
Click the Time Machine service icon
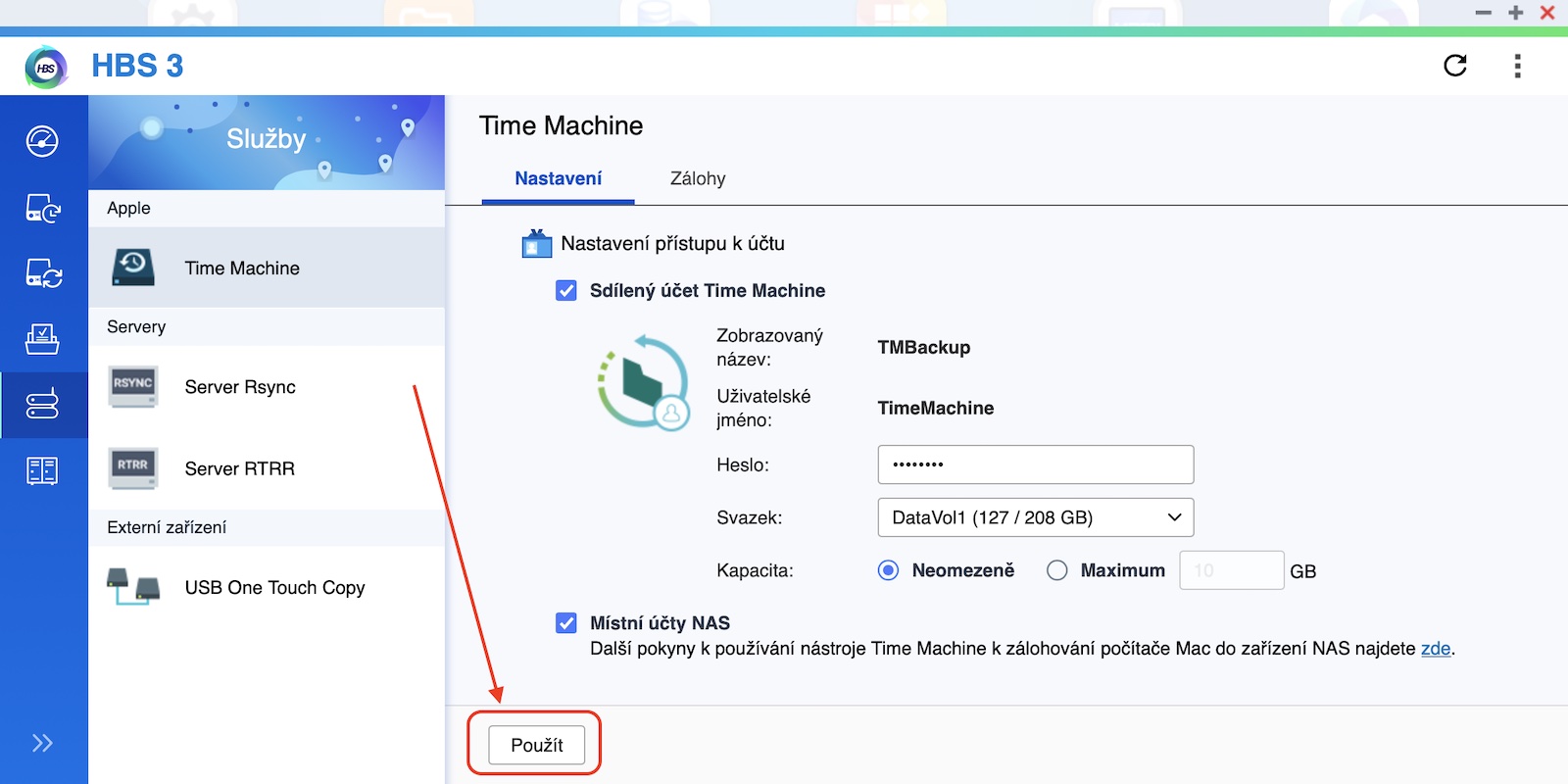(x=133, y=268)
